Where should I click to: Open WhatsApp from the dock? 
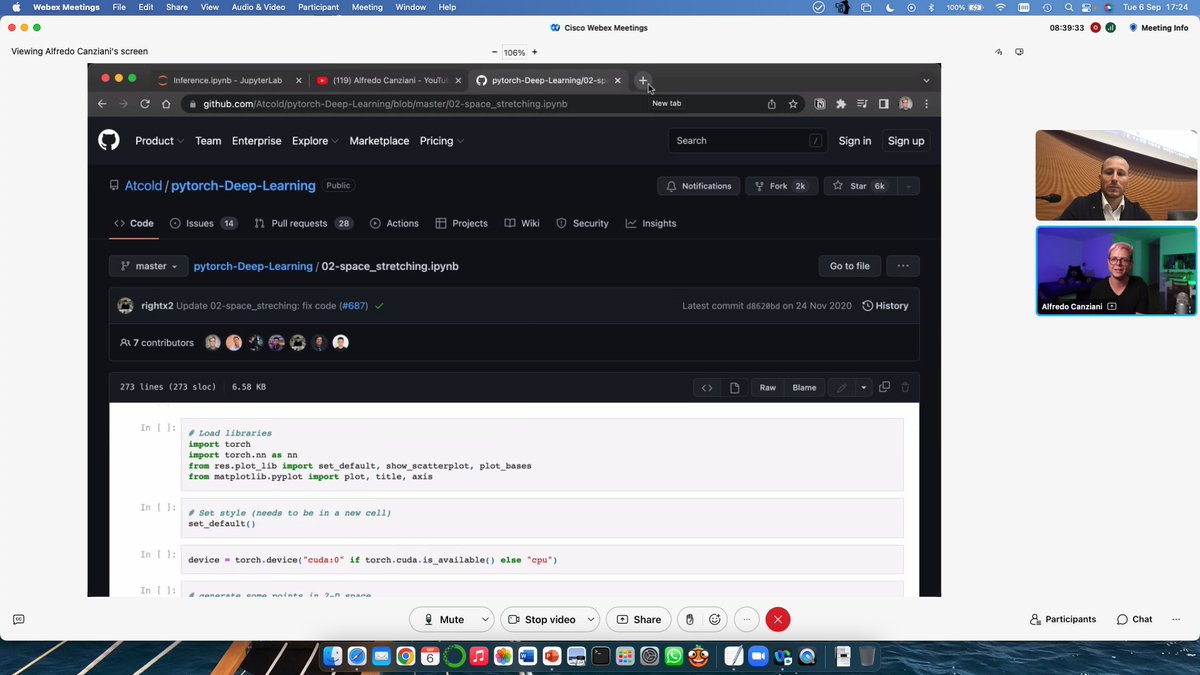pyautogui.click(x=674, y=657)
